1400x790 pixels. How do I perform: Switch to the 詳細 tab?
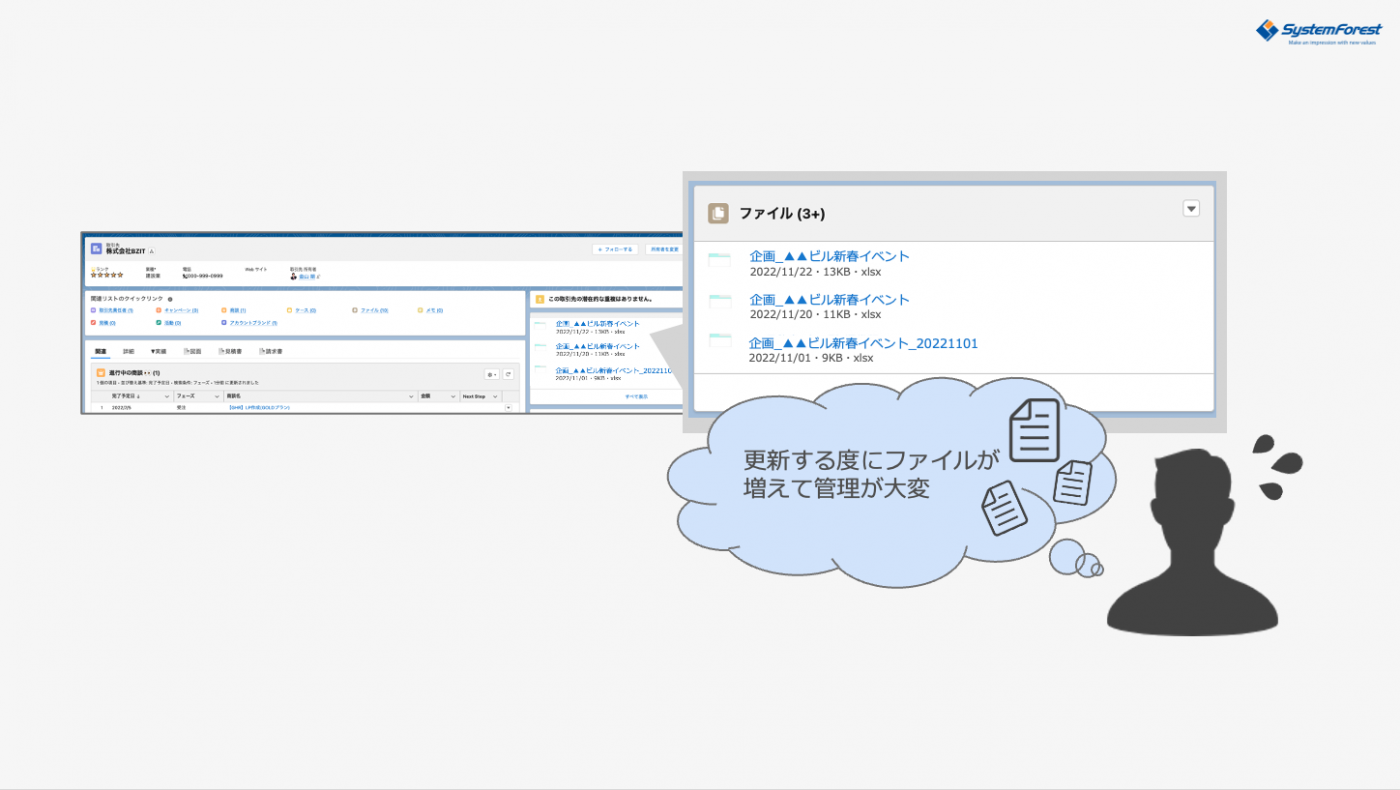click(129, 351)
